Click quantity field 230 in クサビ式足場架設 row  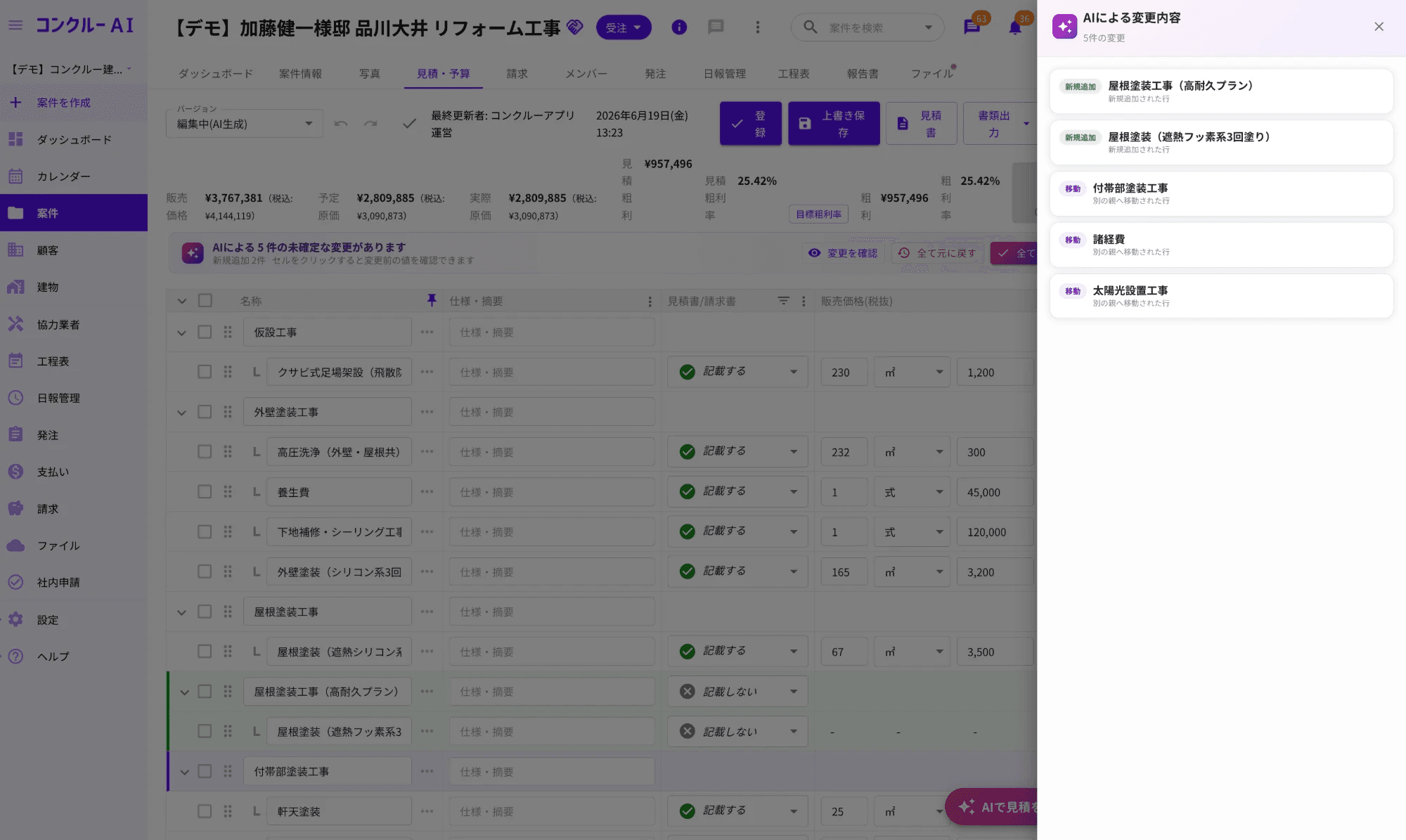[844, 372]
